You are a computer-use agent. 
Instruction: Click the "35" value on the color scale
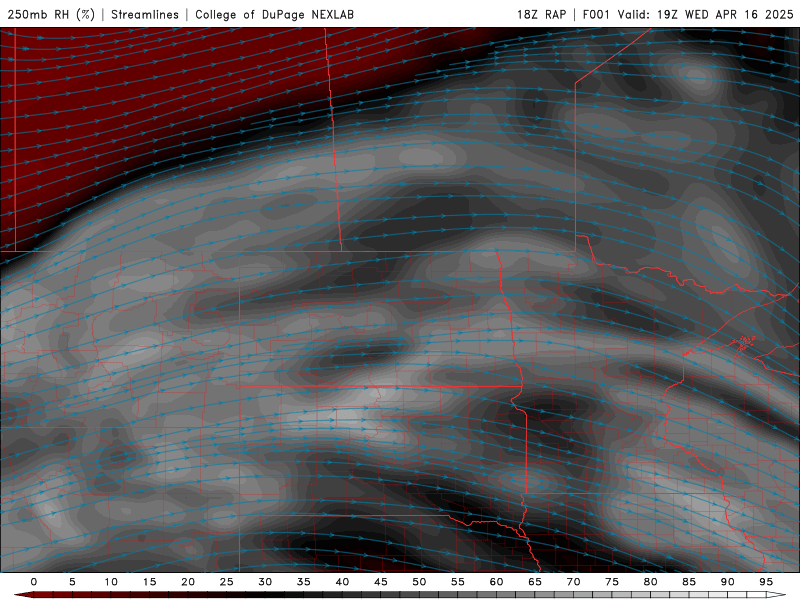(303, 582)
